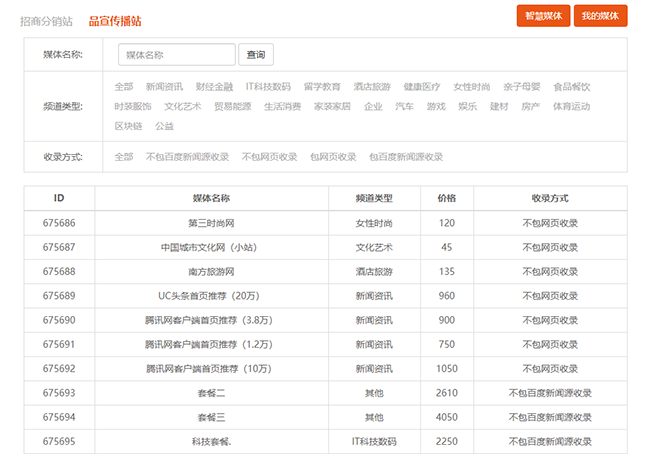Choose the 包网页收录 inclusion filter

click(333, 157)
